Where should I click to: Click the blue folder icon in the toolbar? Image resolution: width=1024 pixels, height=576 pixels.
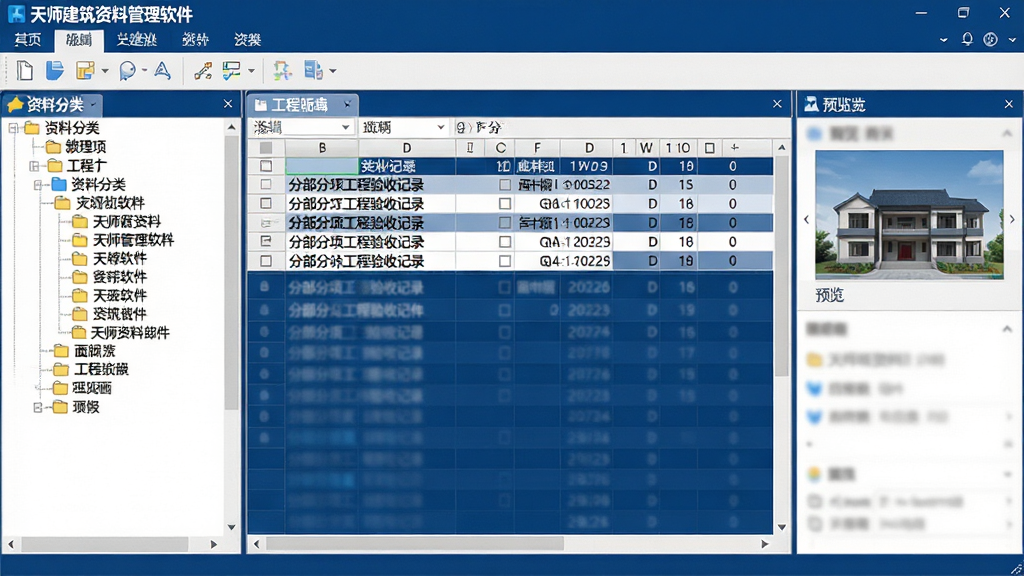(x=55, y=71)
